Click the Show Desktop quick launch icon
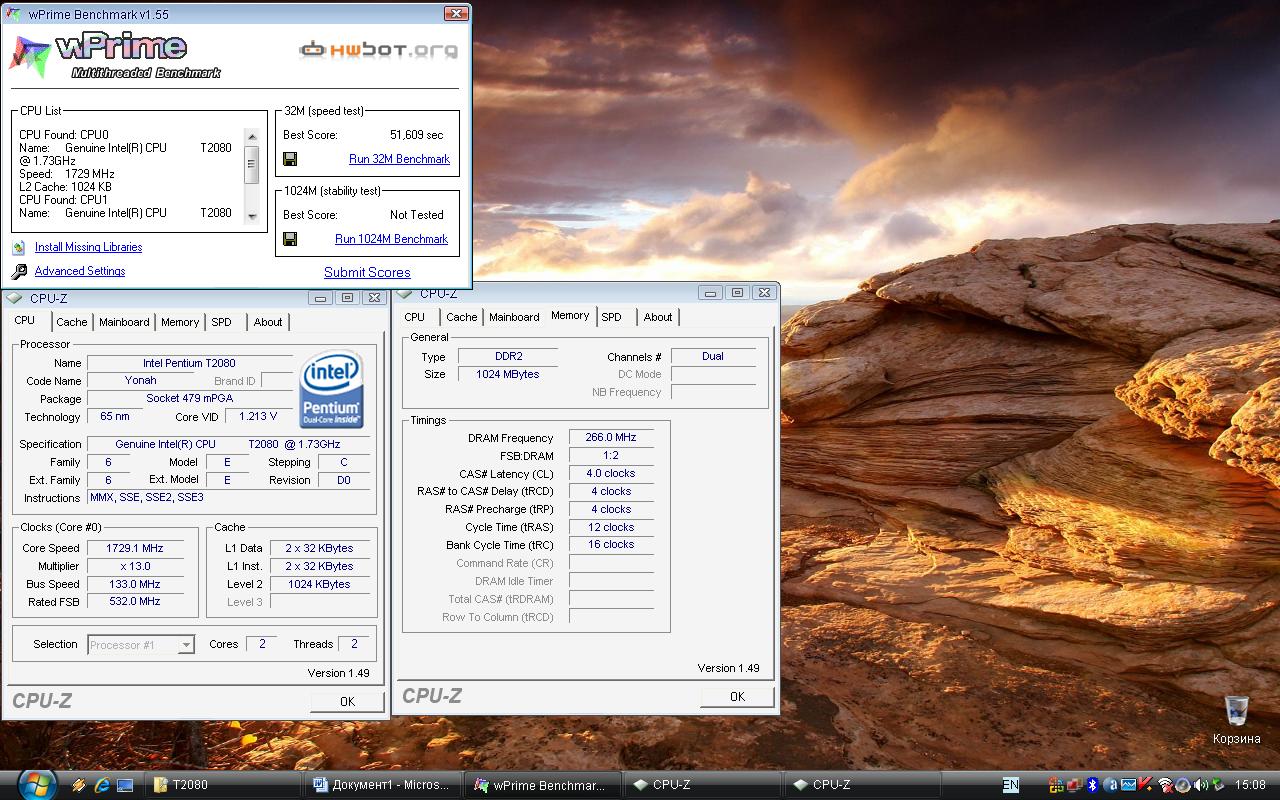This screenshot has width=1280, height=800. pyautogui.click(x=124, y=785)
